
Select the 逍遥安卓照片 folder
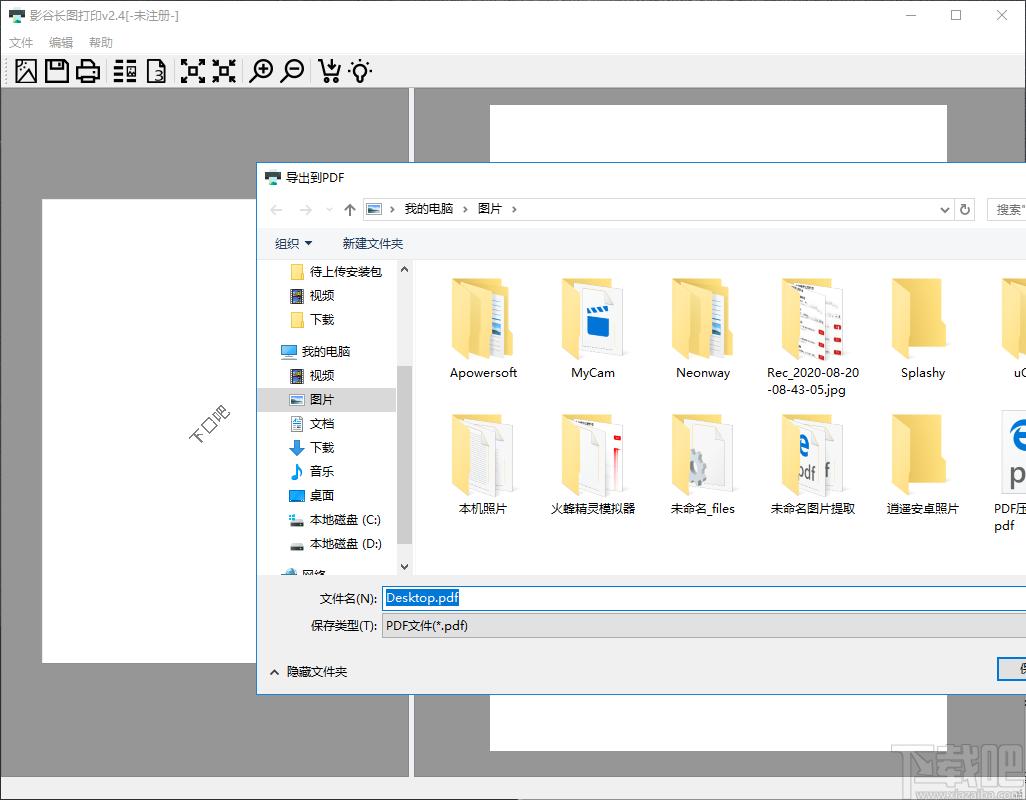point(923,464)
